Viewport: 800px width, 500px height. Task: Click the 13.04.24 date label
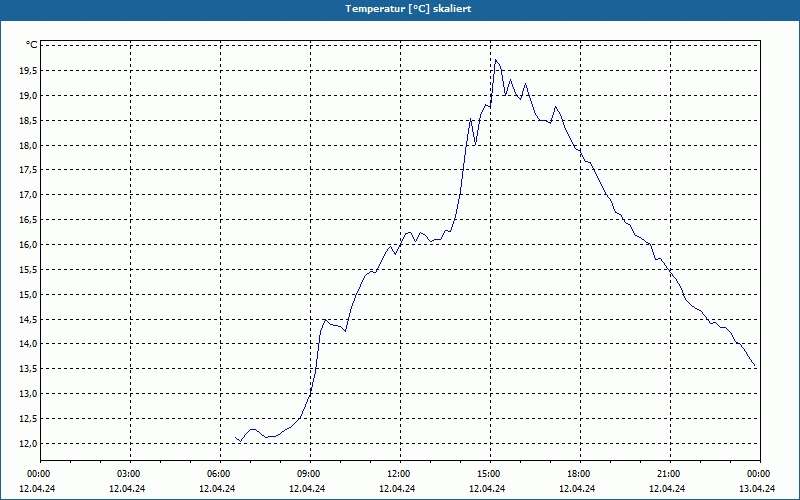pos(757,488)
